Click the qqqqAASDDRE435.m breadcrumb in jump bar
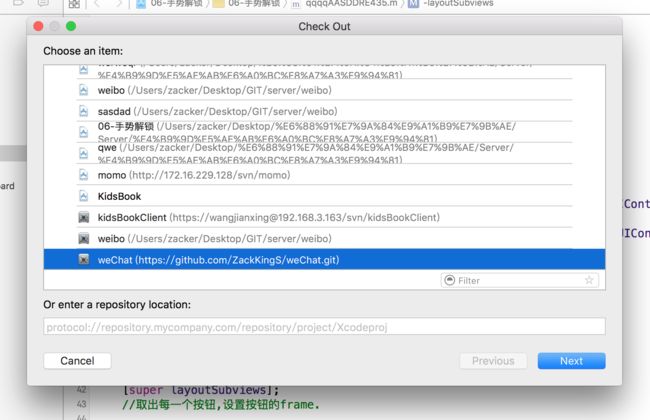650x420 pixels. [x=345, y=3]
